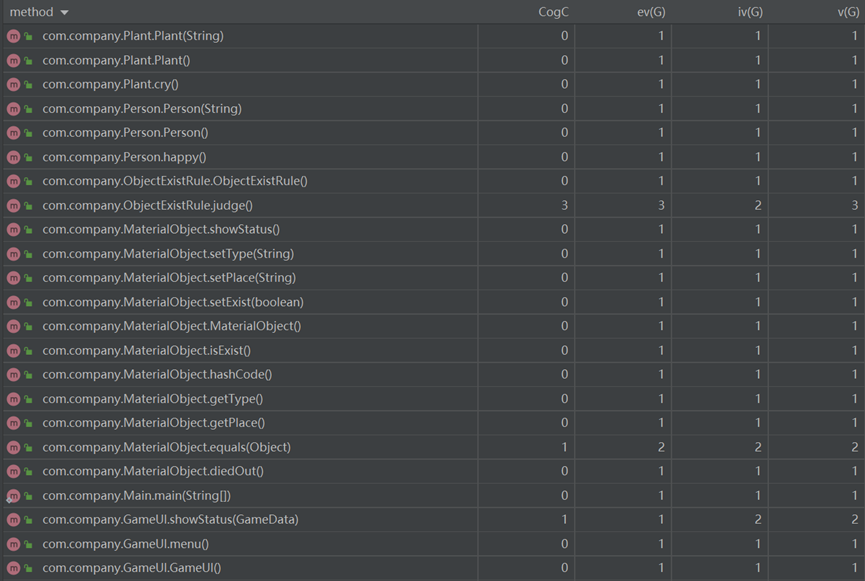Click the green access icon beside Person.happy()
865x581 pixels.
tap(28, 157)
